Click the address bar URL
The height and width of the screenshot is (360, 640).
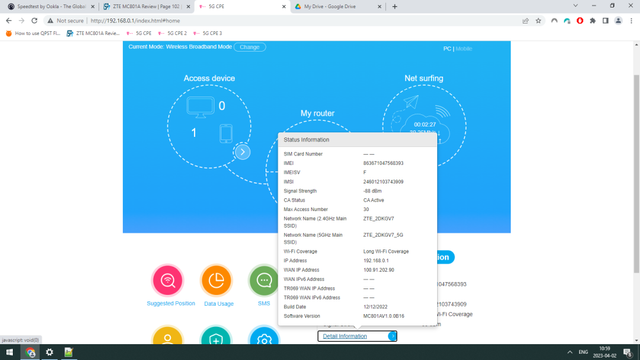click(135, 21)
